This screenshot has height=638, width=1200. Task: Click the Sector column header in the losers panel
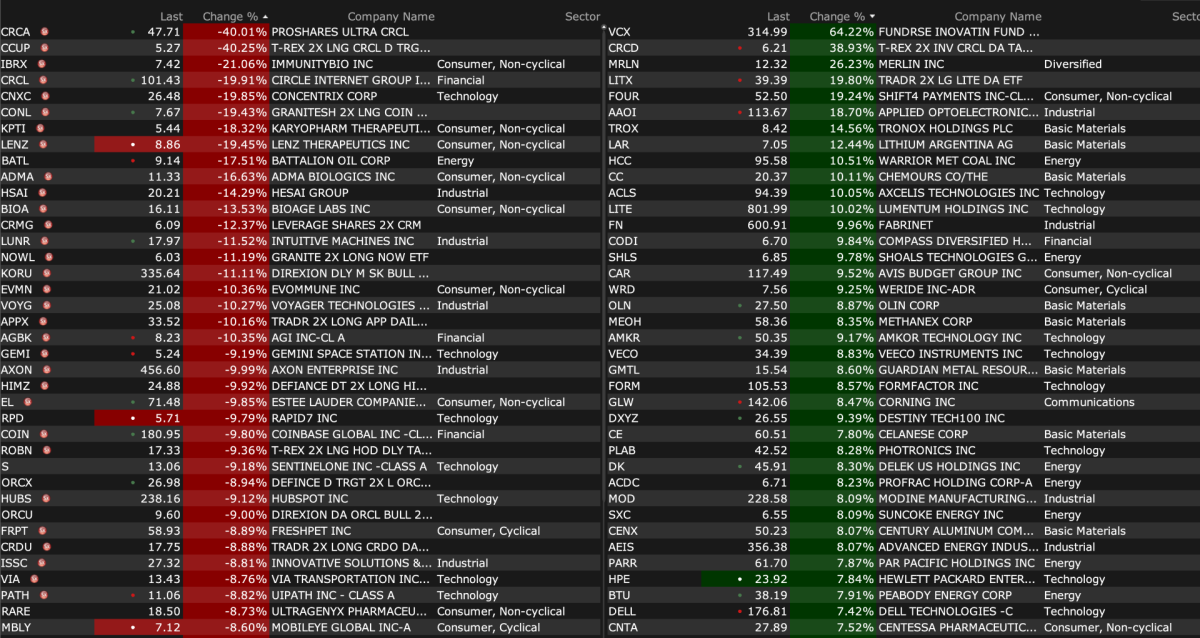click(582, 17)
